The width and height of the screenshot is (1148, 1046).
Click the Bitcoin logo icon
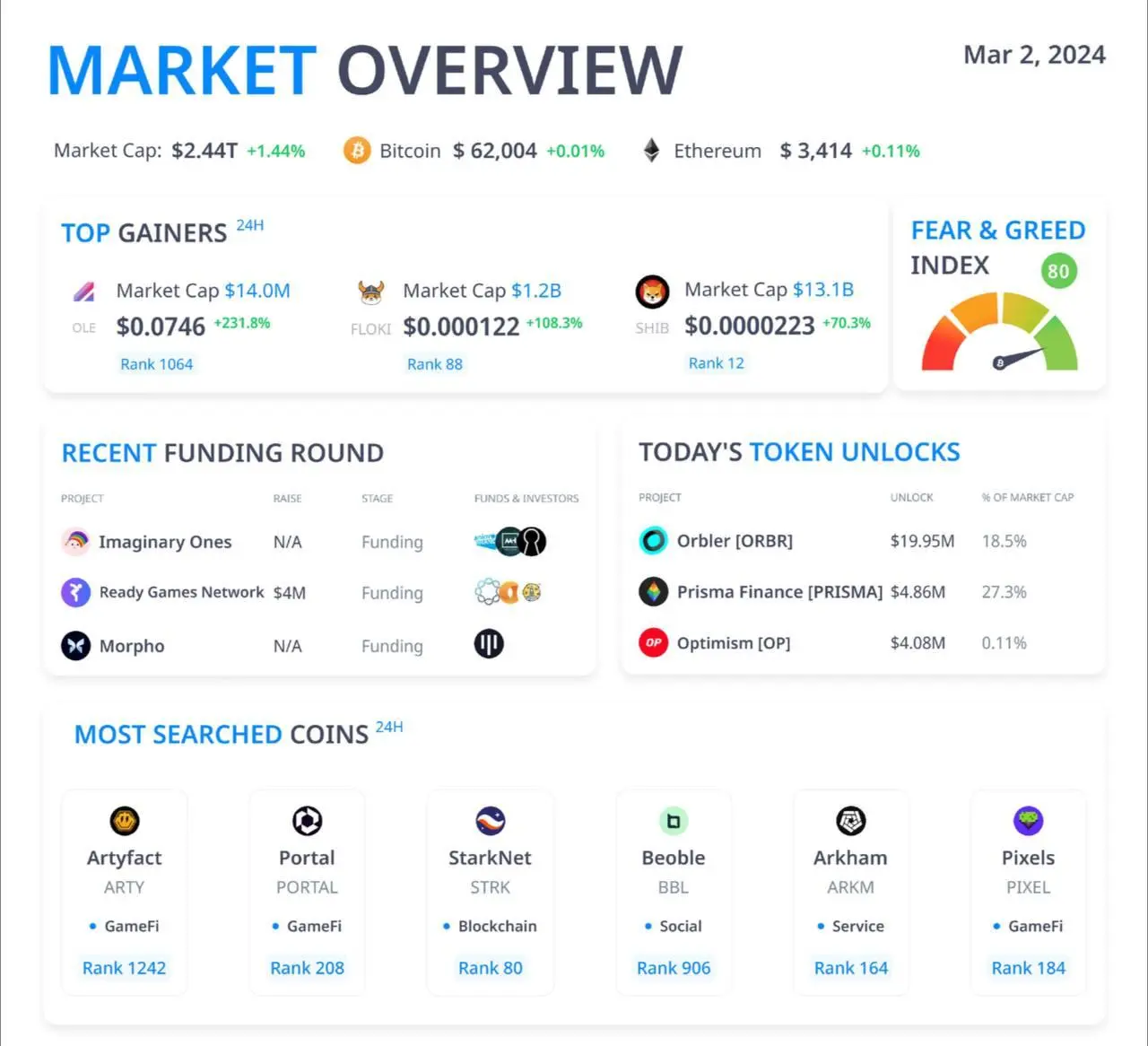[x=357, y=150]
